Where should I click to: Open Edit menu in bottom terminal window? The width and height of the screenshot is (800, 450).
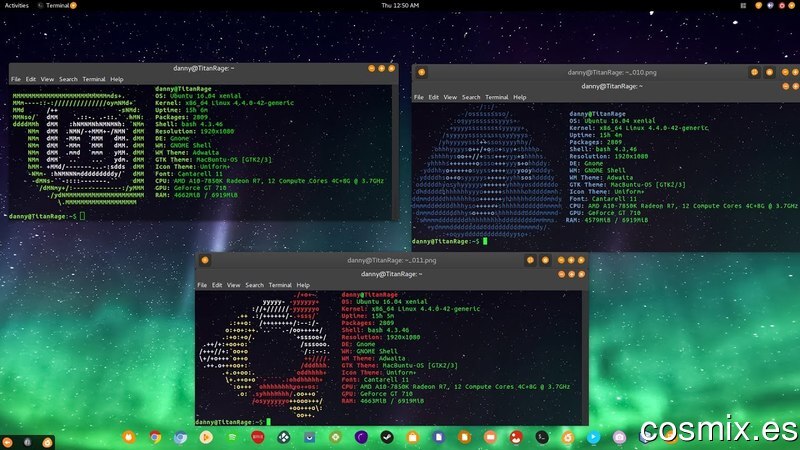click(x=217, y=285)
